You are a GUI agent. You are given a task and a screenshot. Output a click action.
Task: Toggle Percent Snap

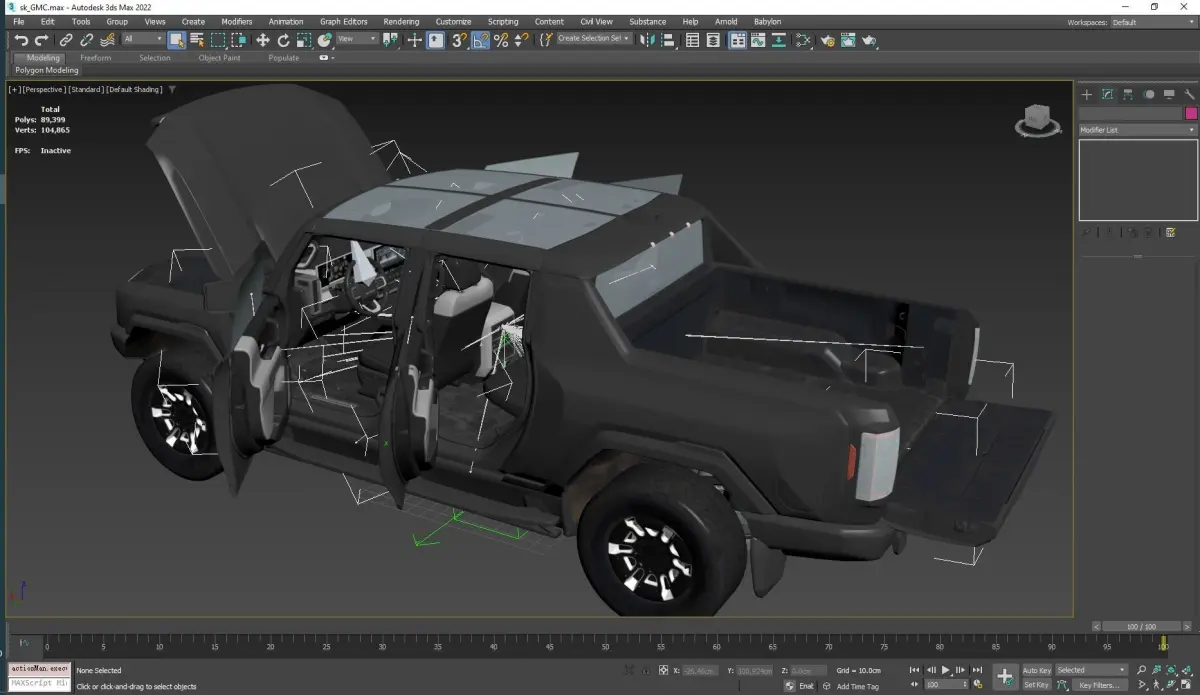coord(501,40)
